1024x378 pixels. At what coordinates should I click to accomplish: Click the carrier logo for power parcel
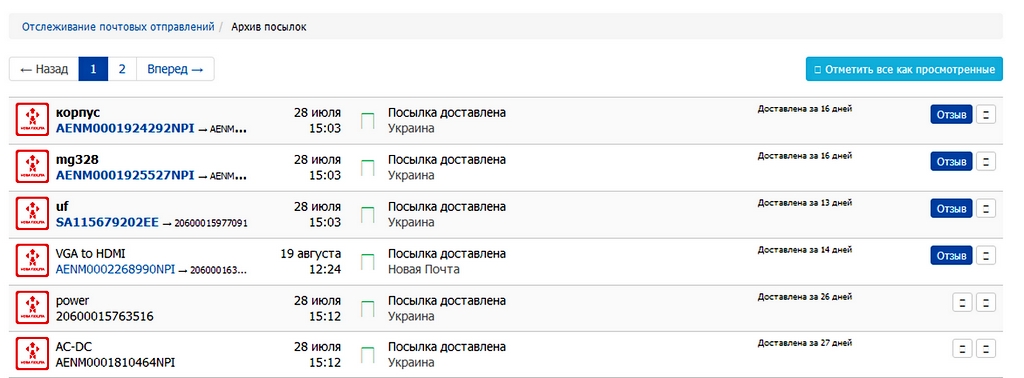[x=32, y=308]
